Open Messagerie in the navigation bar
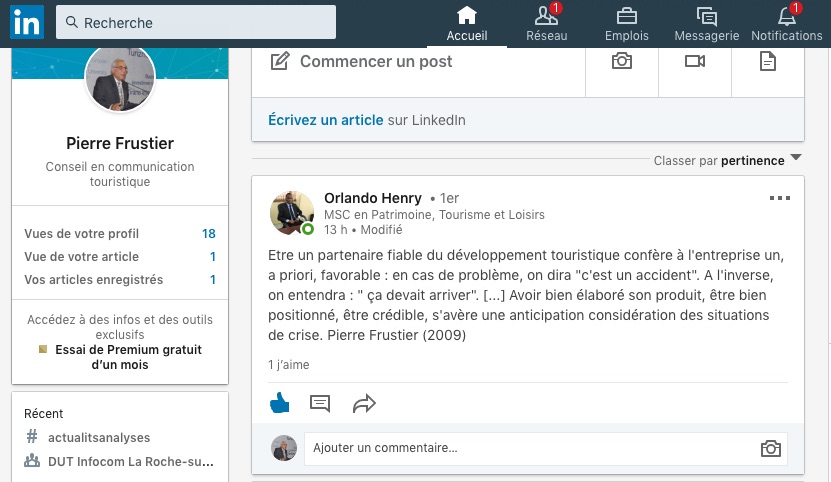Image resolution: width=831 pixels, height=482 pixels. tap(707, 24)
